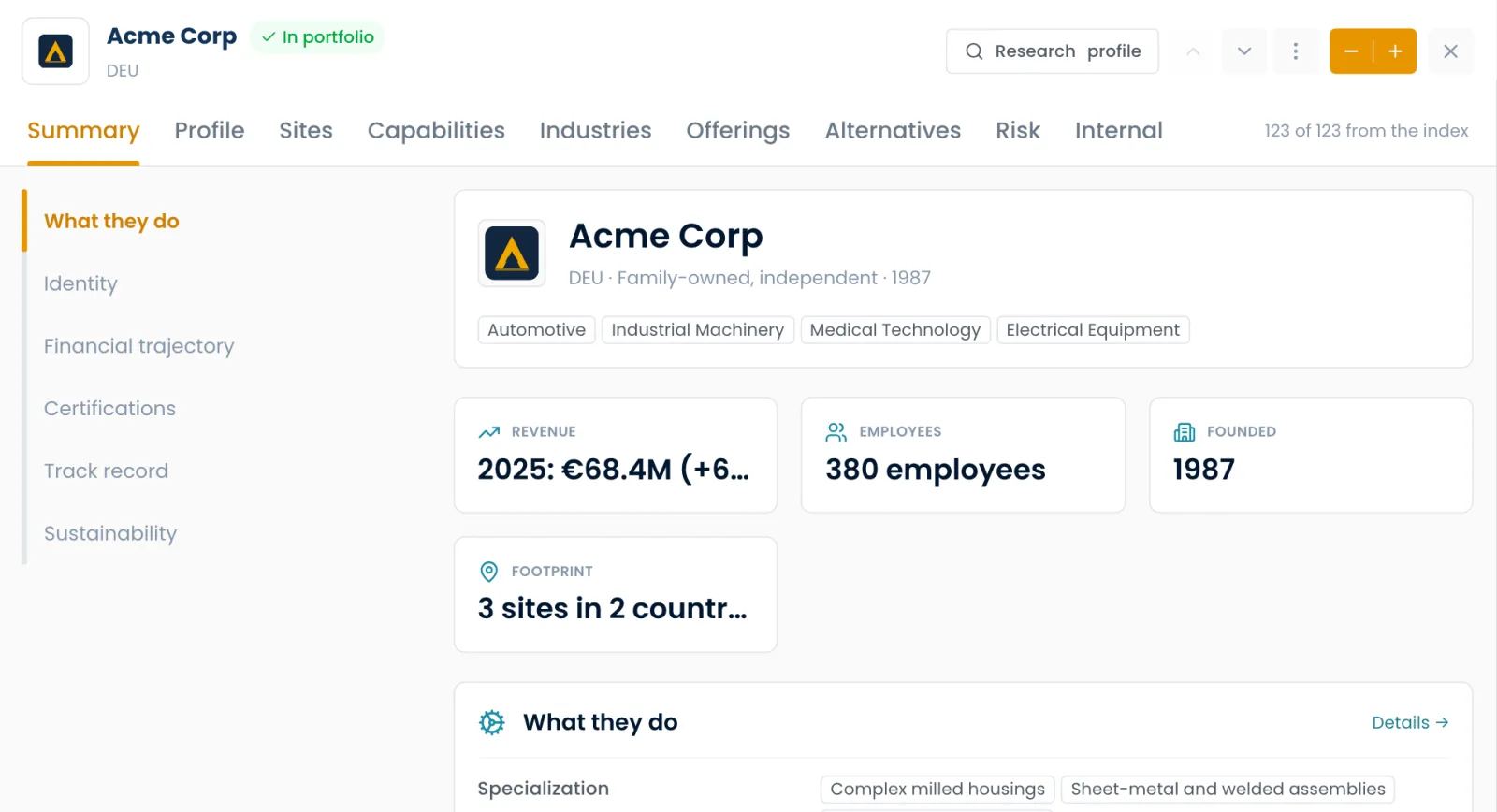Click the orange minus button

1351,51
